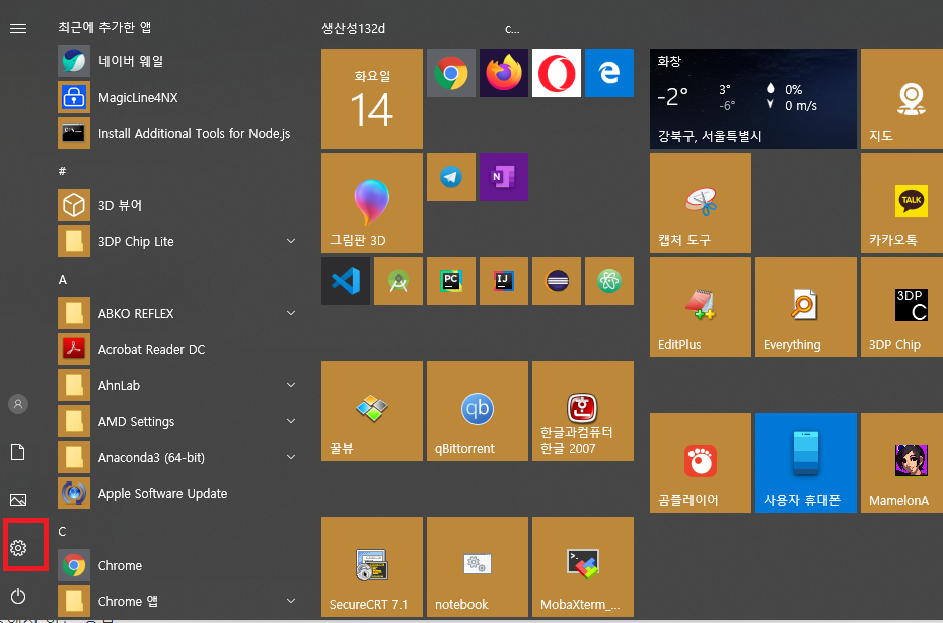Launch Eclipse tile
This screenshot has width=943, height=623.
(556, 281)
